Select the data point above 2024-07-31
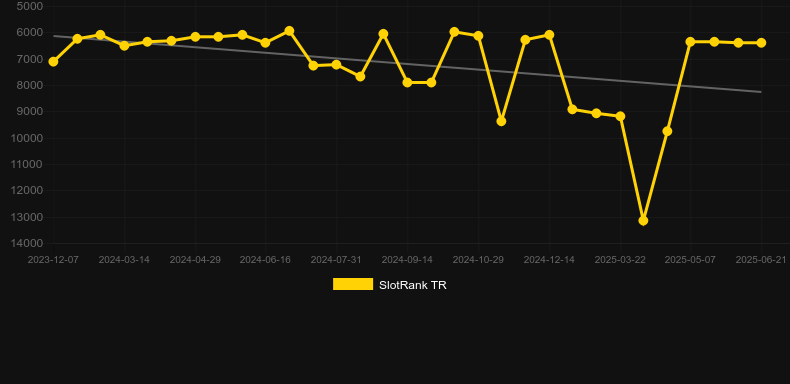The height and width of the screenshot is (384, 790). click(x=336, y=65)
